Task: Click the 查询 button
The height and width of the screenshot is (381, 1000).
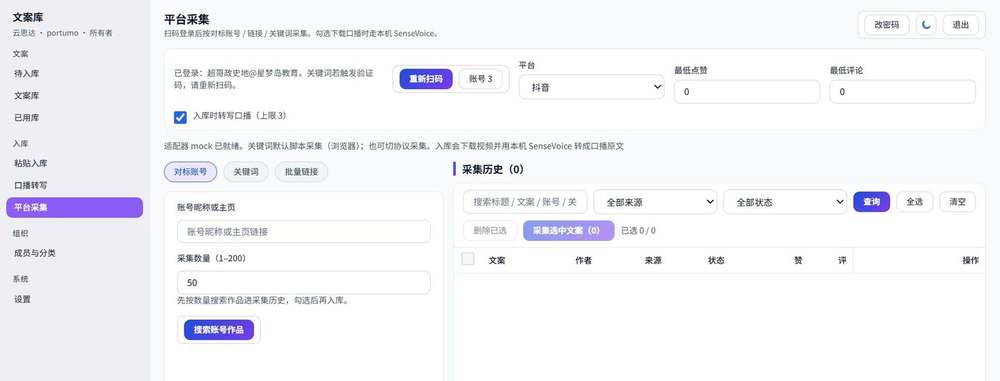Action: [871, 202]
